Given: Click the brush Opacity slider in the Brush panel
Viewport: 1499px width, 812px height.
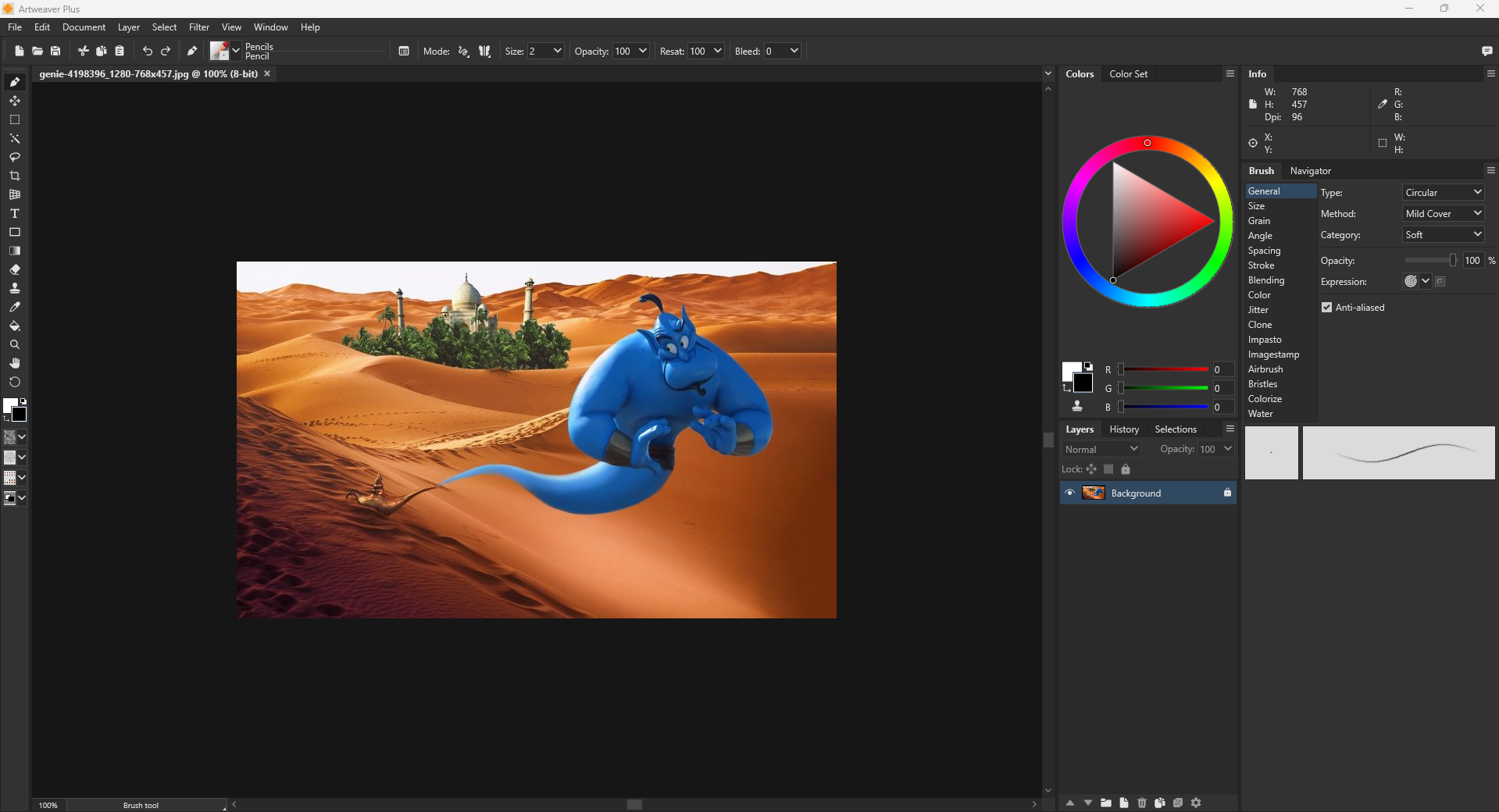Looking at the screenshot, I should point(1430,261).
